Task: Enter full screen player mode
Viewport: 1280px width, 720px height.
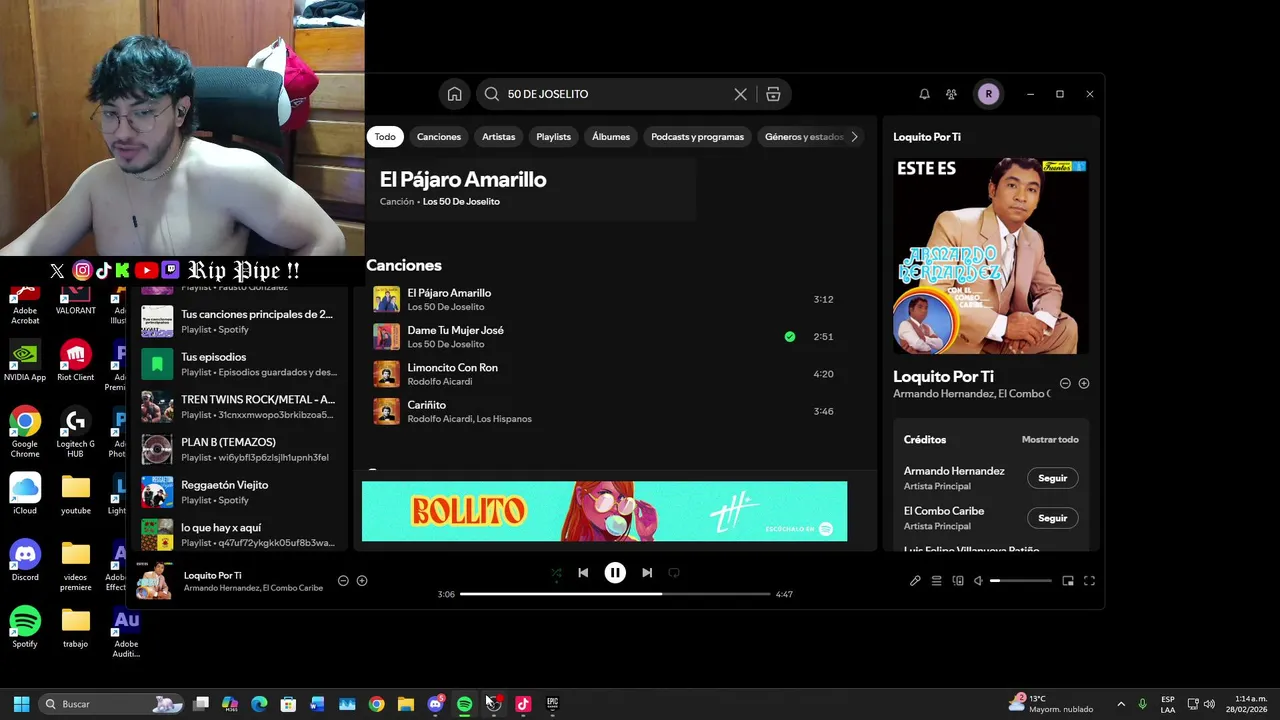Action: 1089,581
